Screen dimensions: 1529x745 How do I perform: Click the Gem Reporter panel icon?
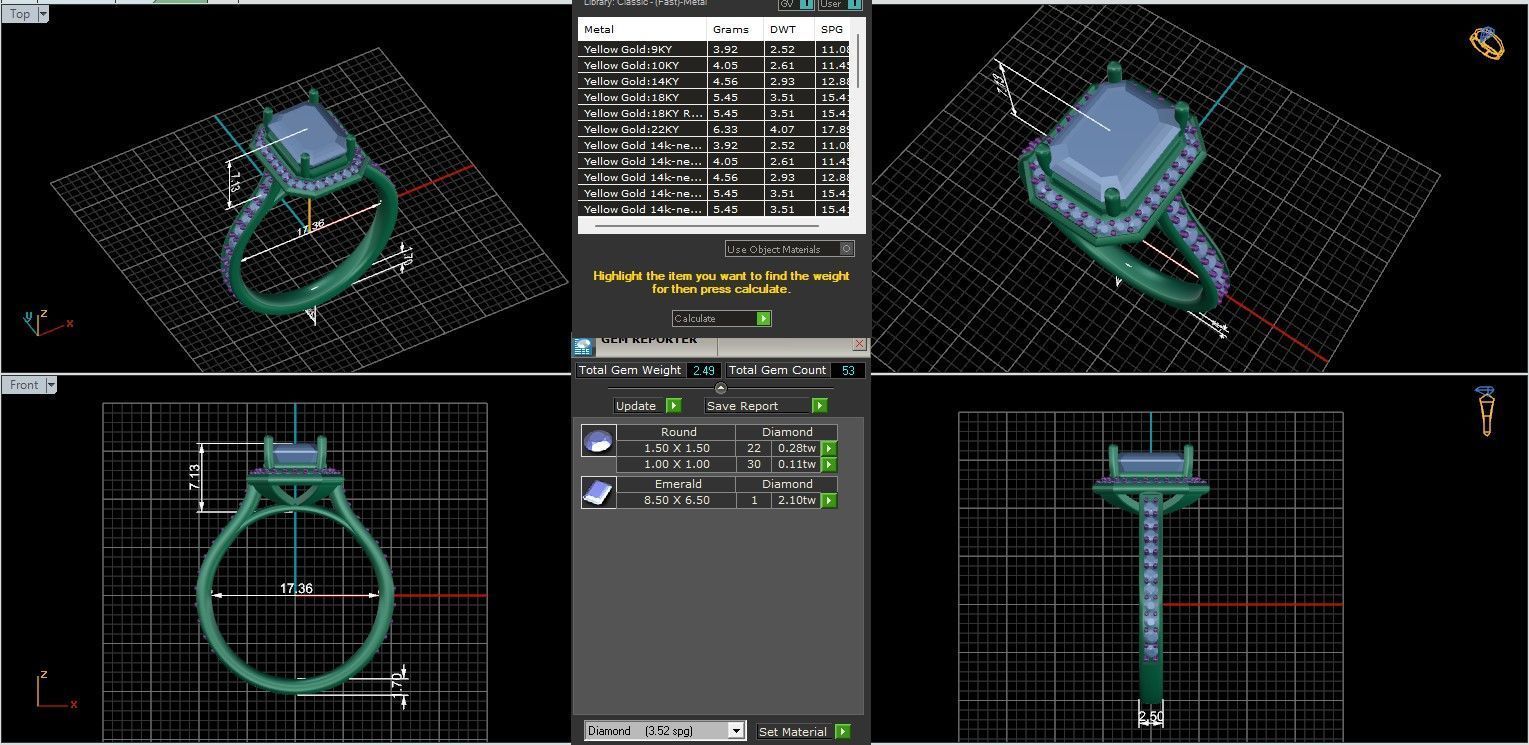coord(583,346)
